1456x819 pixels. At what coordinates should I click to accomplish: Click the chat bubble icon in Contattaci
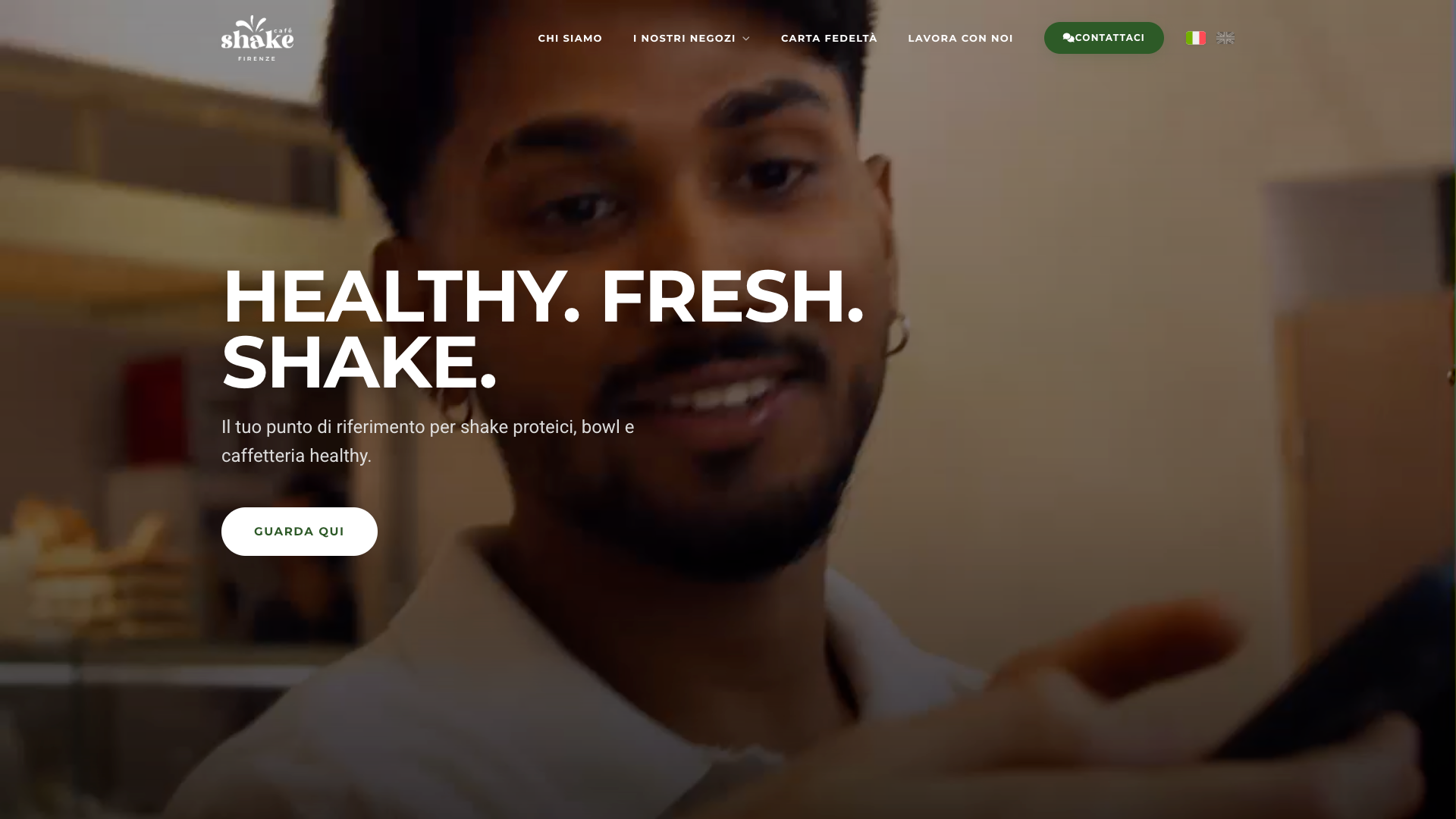pyautogui.click(x=1068, y=38)
